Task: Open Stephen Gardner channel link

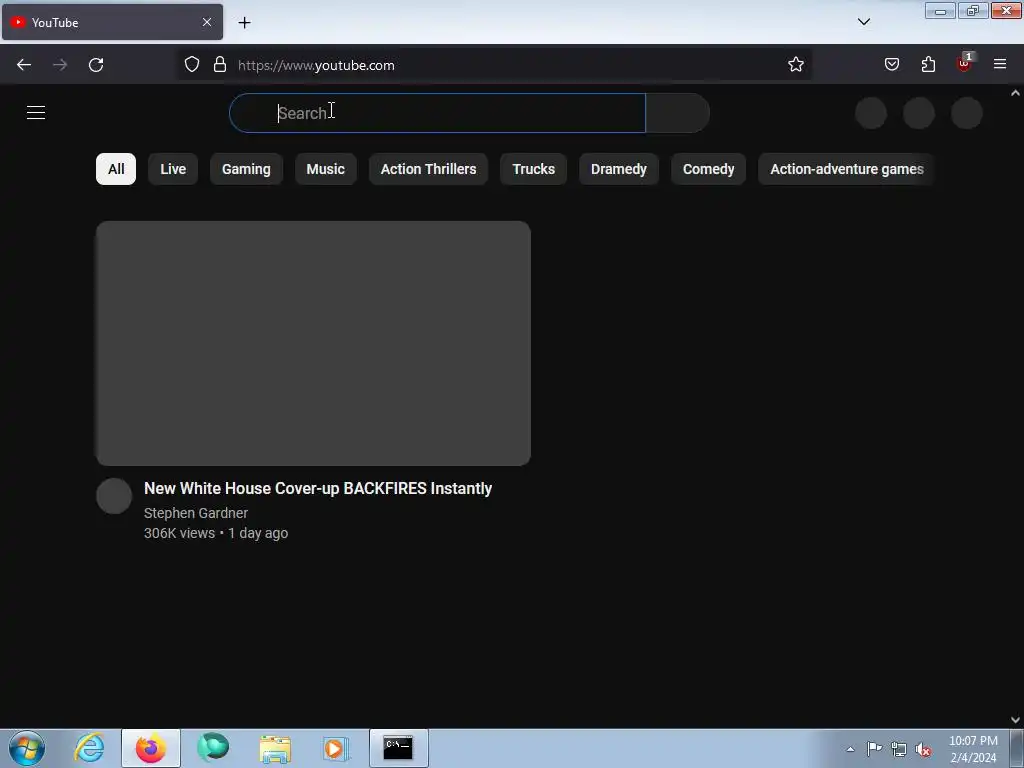Action: point(196,513)
